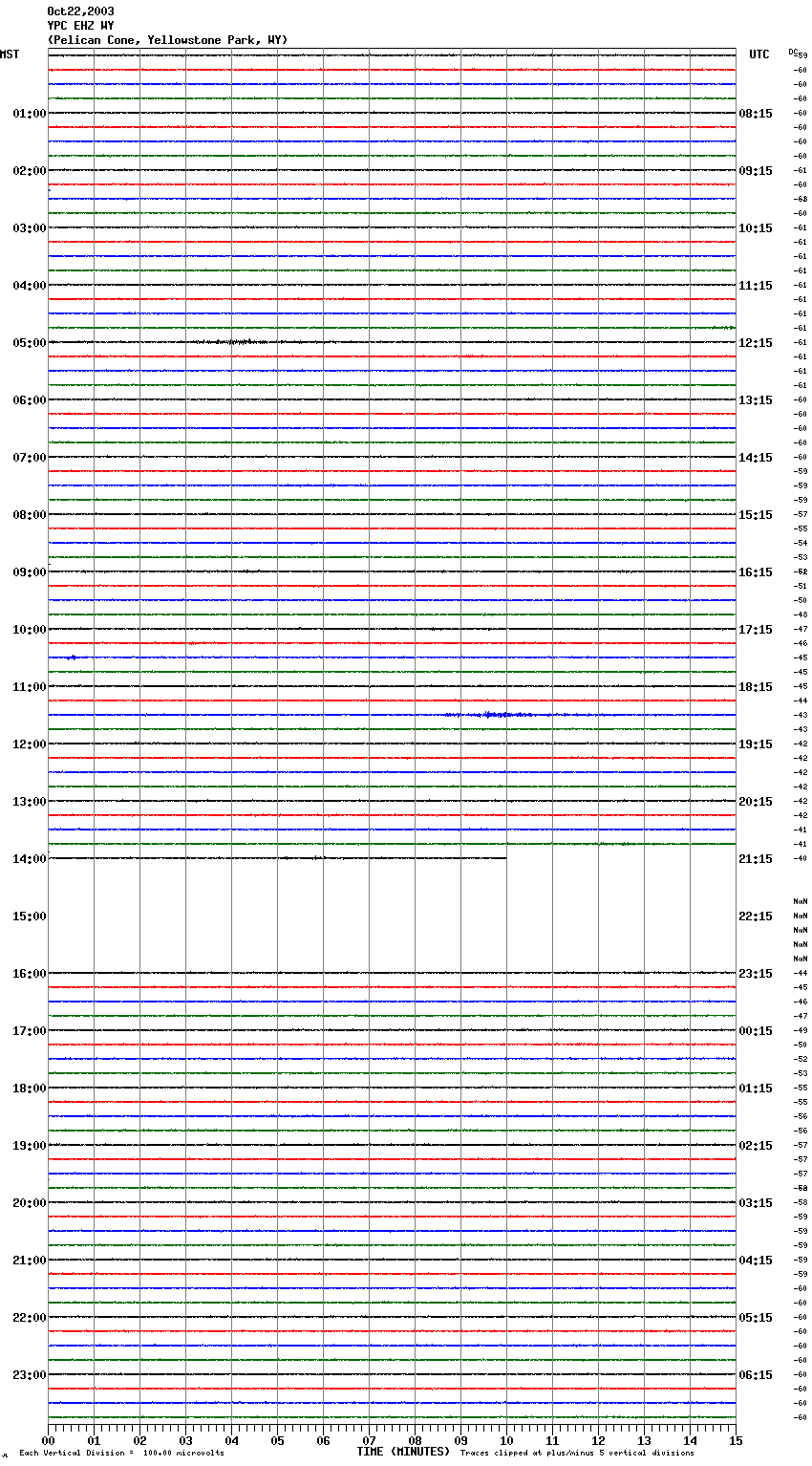
Task: Click the '00' minute tick label on x-axis
Action: click(x=48, y=1440)
